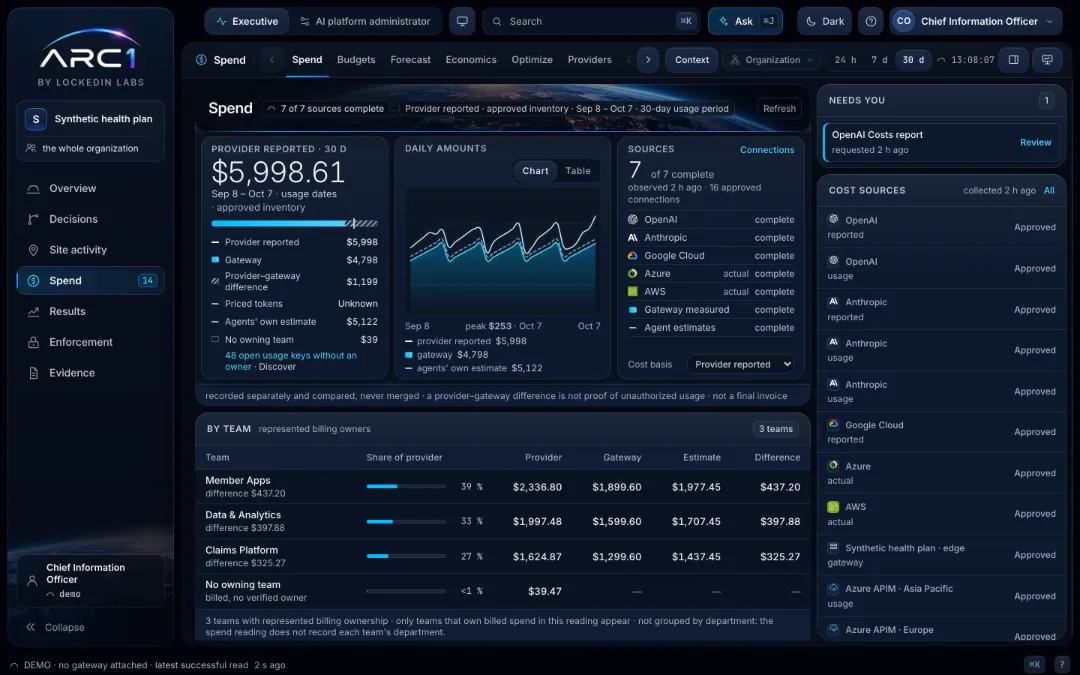The width and height of the screenshot is (1080, 675).
Task: Set time range to 7 d
Action: click(879, 60)
